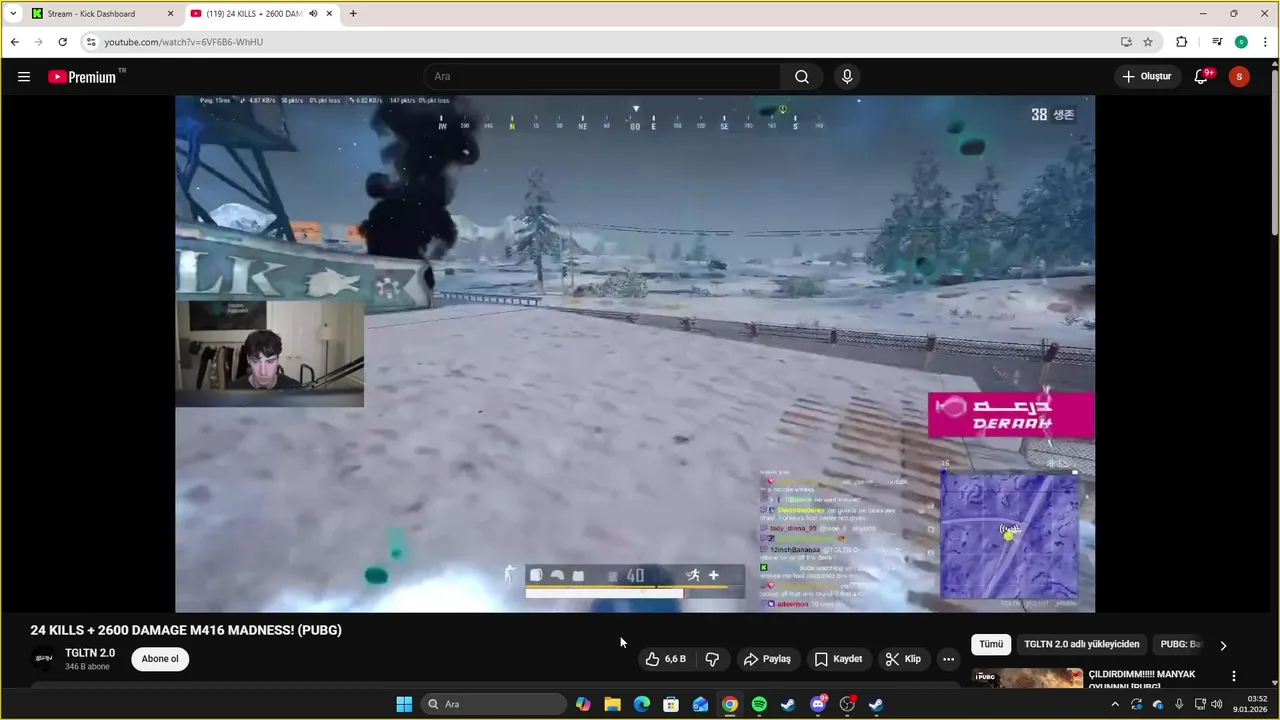The image size is (1280, 720).
Task: Click video title 24 KILLS + 2600 DAMAGE
Action: point(186,630)
